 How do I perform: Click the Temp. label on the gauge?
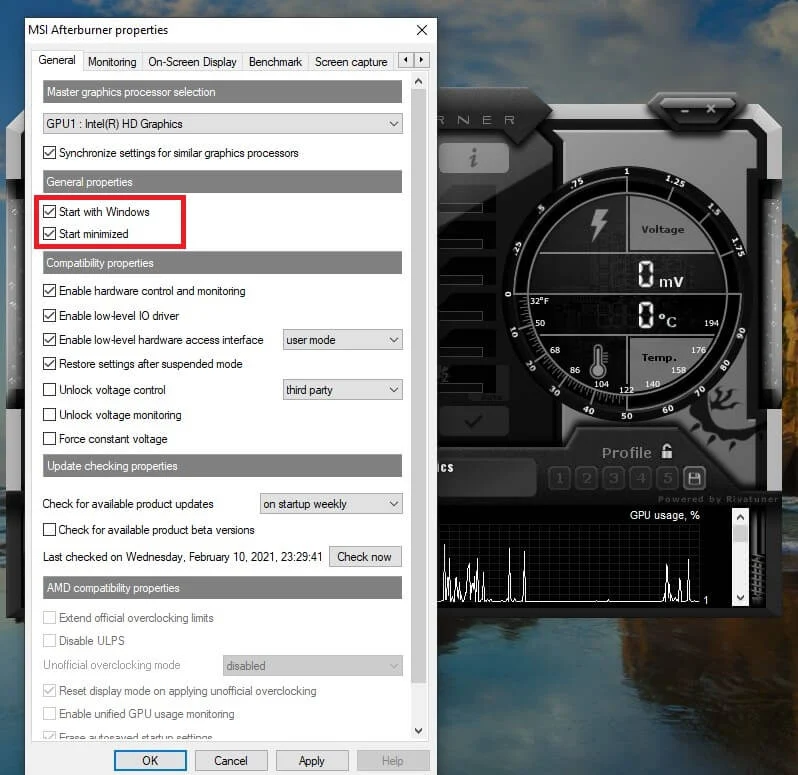[659, 358]
